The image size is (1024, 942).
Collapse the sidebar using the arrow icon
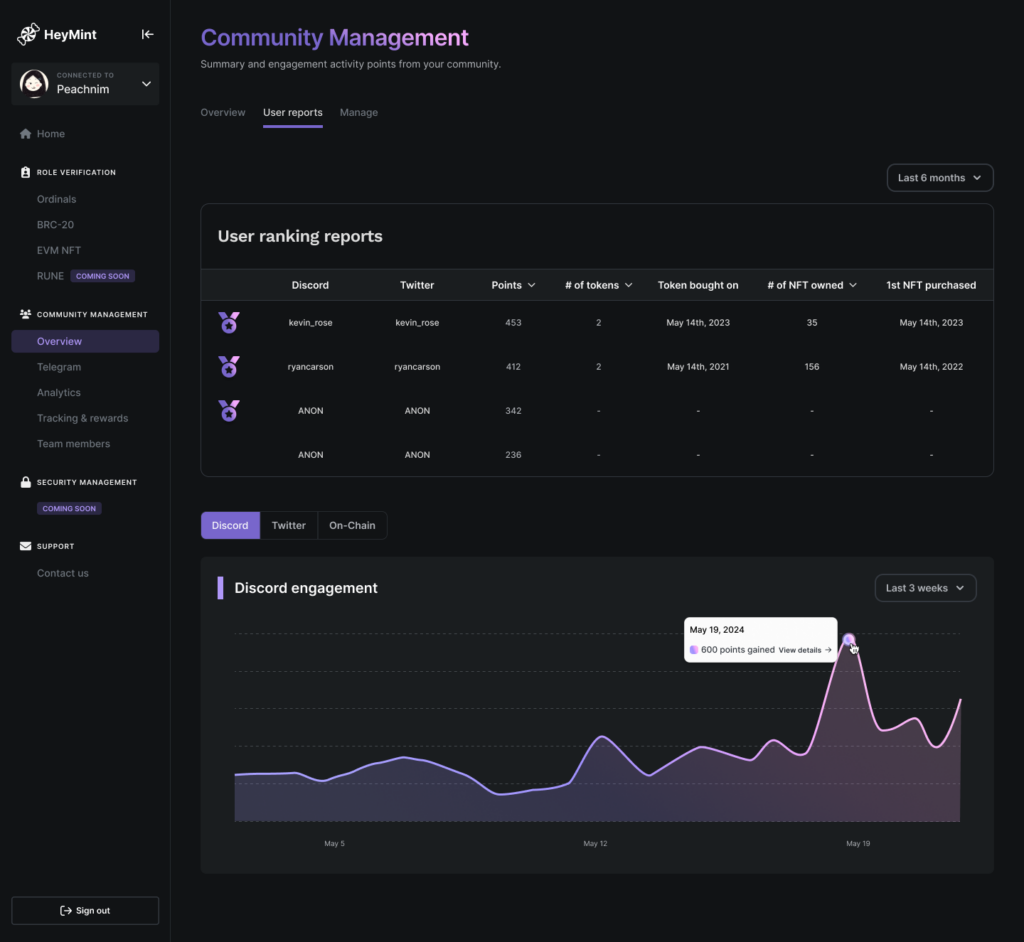[148, 34]
